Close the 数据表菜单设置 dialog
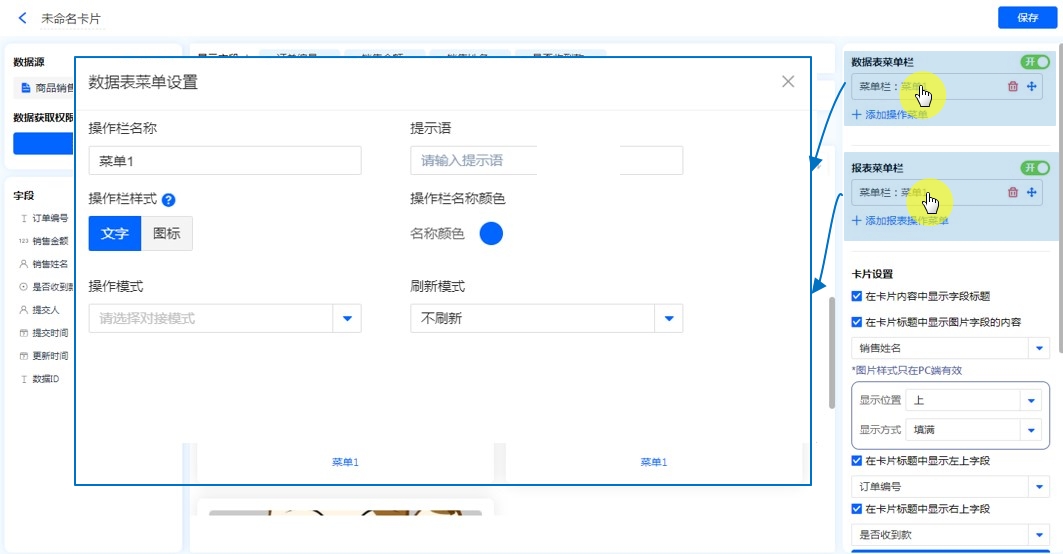This screenshot has width=1063, height=554. pyautogui.click(x=788, y=82)
